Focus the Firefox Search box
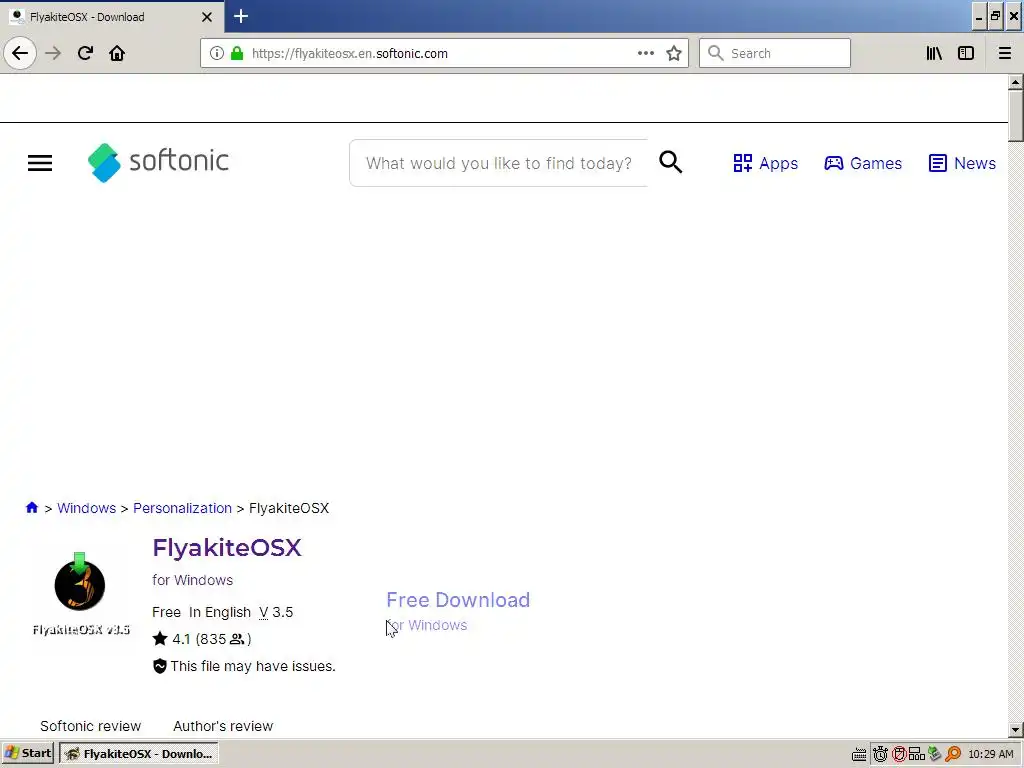The width and height of the screenshot is (1024, 768). click(775, 53)
